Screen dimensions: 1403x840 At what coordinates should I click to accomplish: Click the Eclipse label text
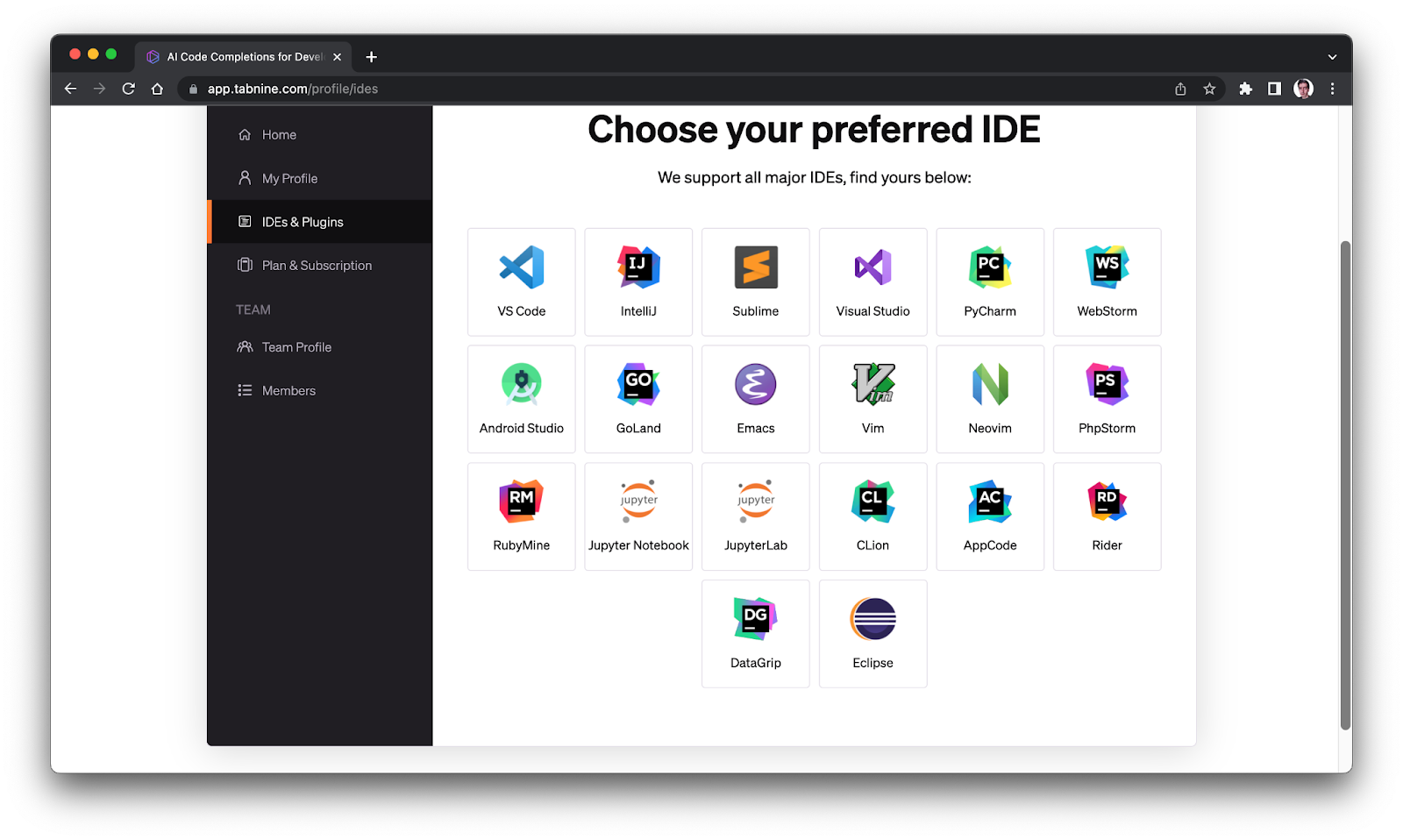873,663
